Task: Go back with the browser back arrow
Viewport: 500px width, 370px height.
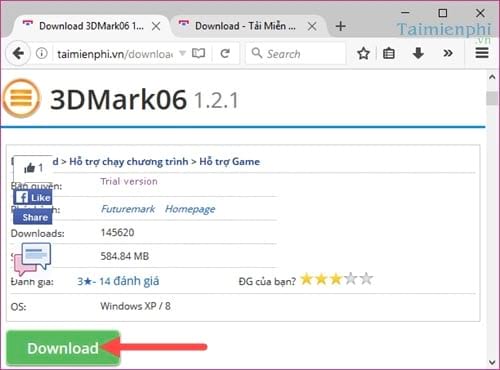Action: (18, 53)
